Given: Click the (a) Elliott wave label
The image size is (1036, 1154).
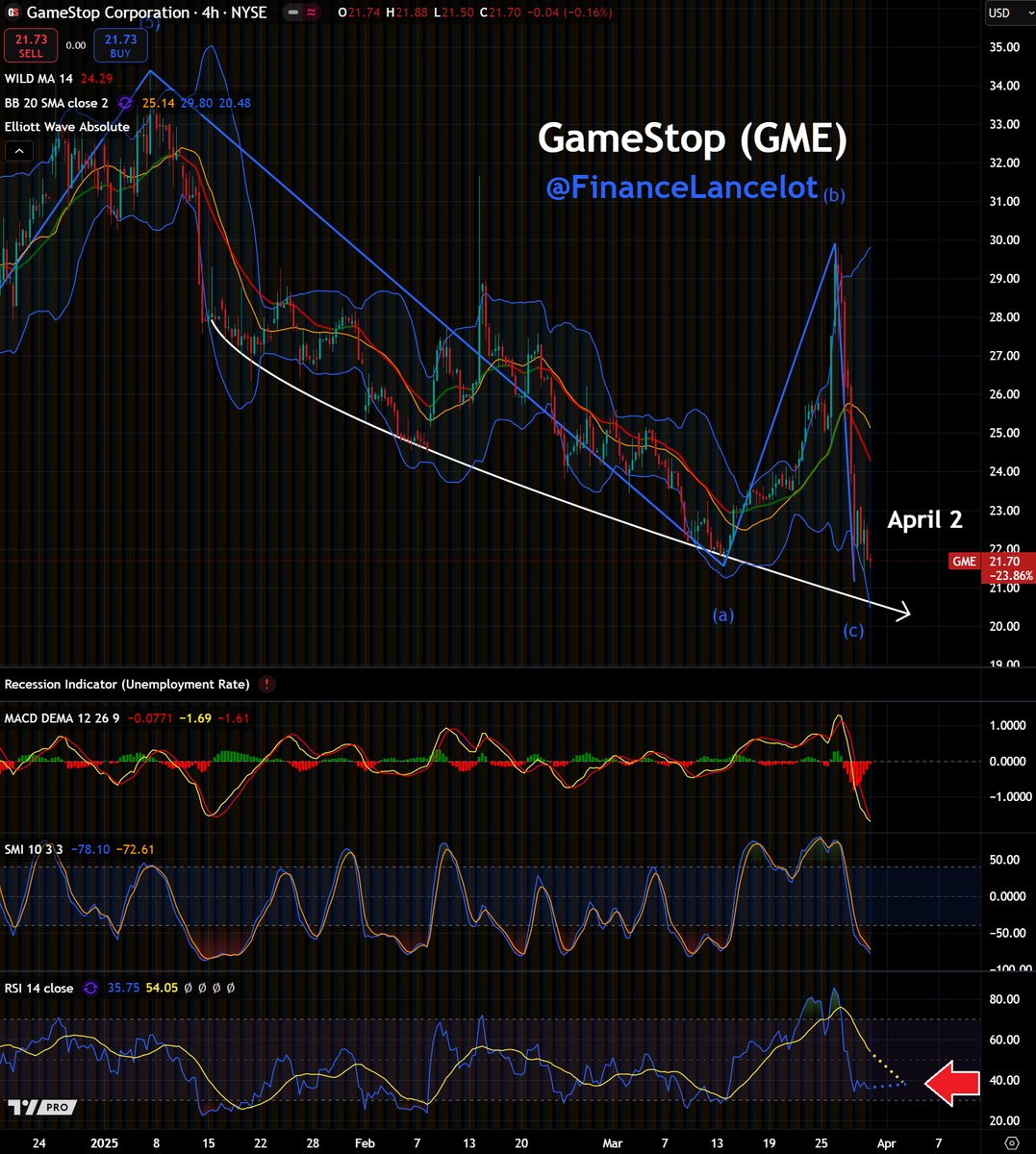Looking at the screenshot, I should (723, 615).
